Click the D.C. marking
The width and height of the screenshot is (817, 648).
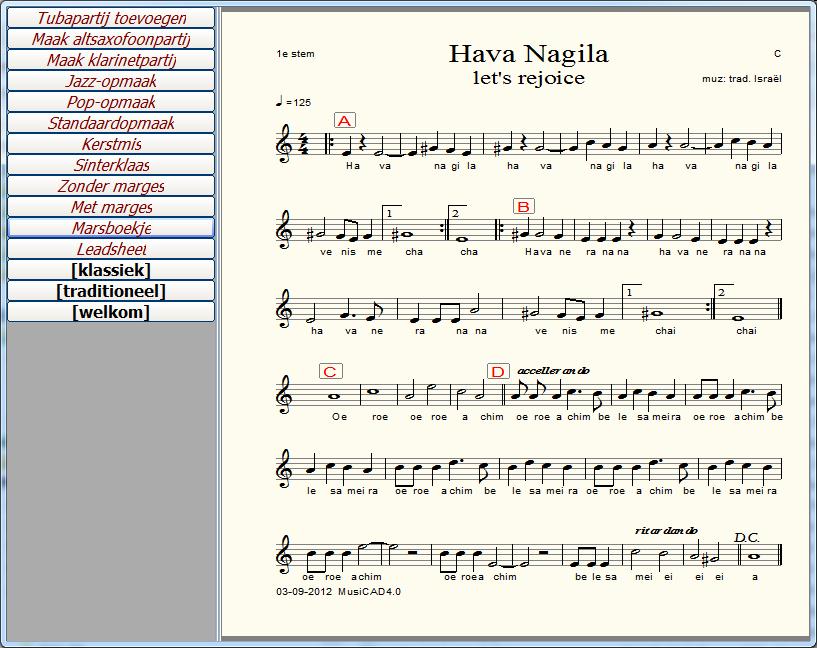(x=747, y=538)
